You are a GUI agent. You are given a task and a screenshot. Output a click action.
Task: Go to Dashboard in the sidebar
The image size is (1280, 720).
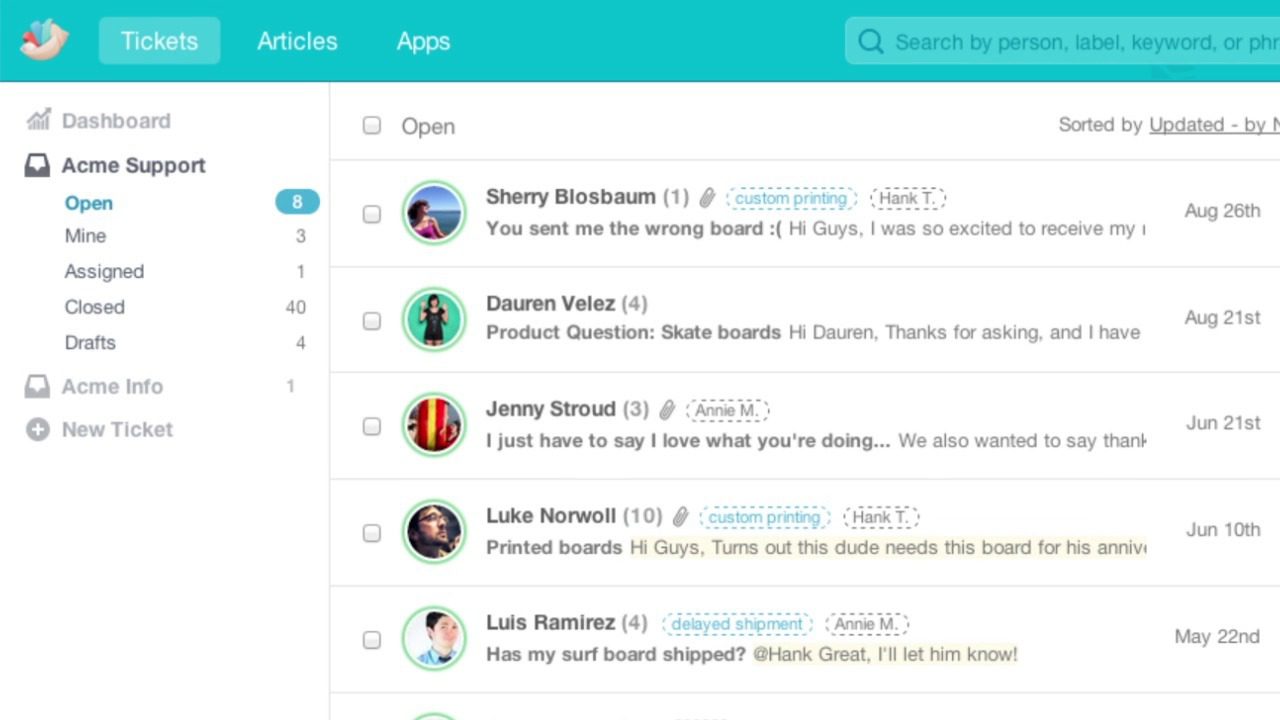(x=116, y=121)
